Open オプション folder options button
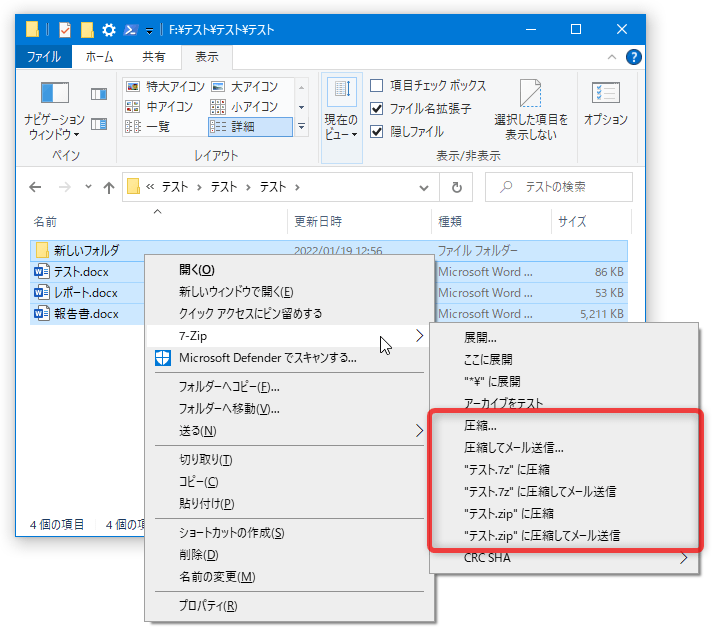Screen dimensions: 712x636 click(x=606, y=104)
